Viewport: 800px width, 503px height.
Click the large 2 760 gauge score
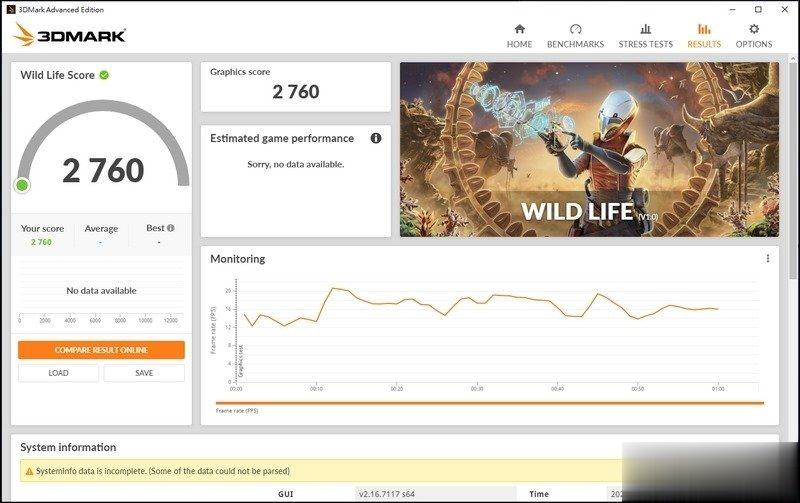[x=104, y=170]
